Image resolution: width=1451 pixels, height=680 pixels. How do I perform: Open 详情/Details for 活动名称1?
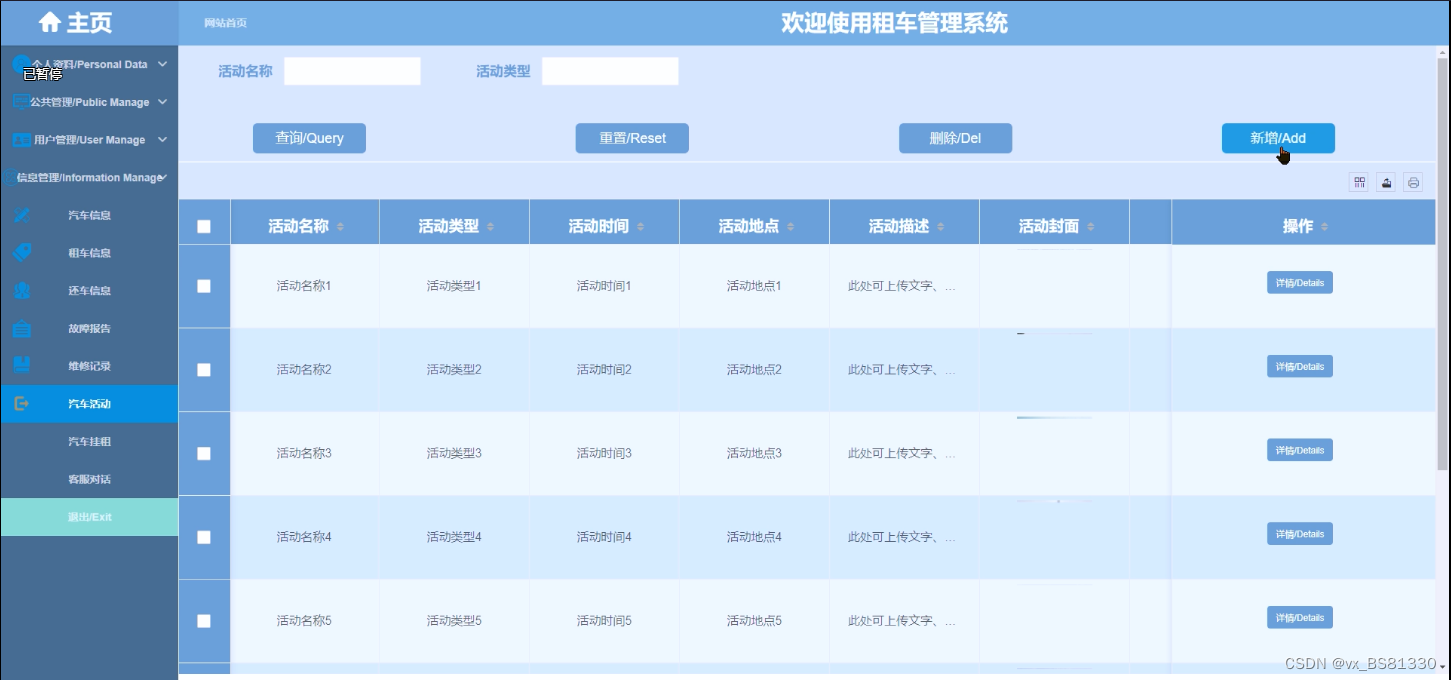point(1299,283)
